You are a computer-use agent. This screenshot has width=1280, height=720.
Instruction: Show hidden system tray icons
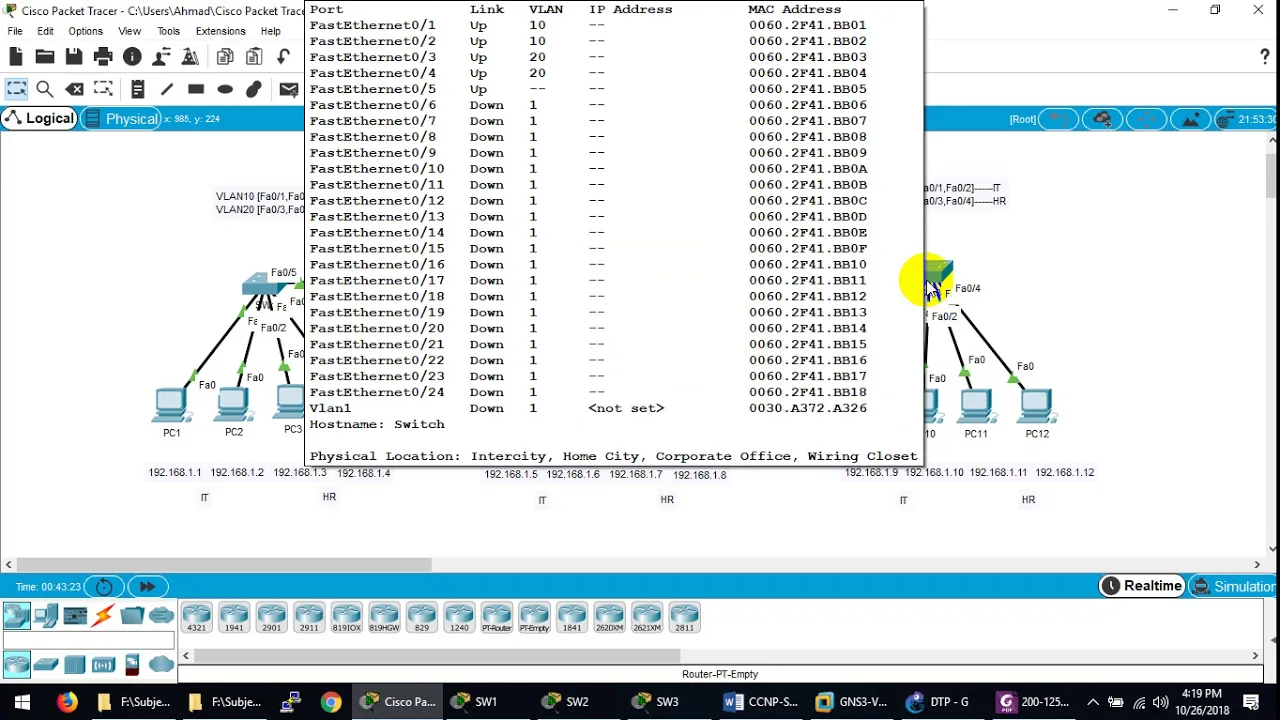click(x=1093, y=702)
